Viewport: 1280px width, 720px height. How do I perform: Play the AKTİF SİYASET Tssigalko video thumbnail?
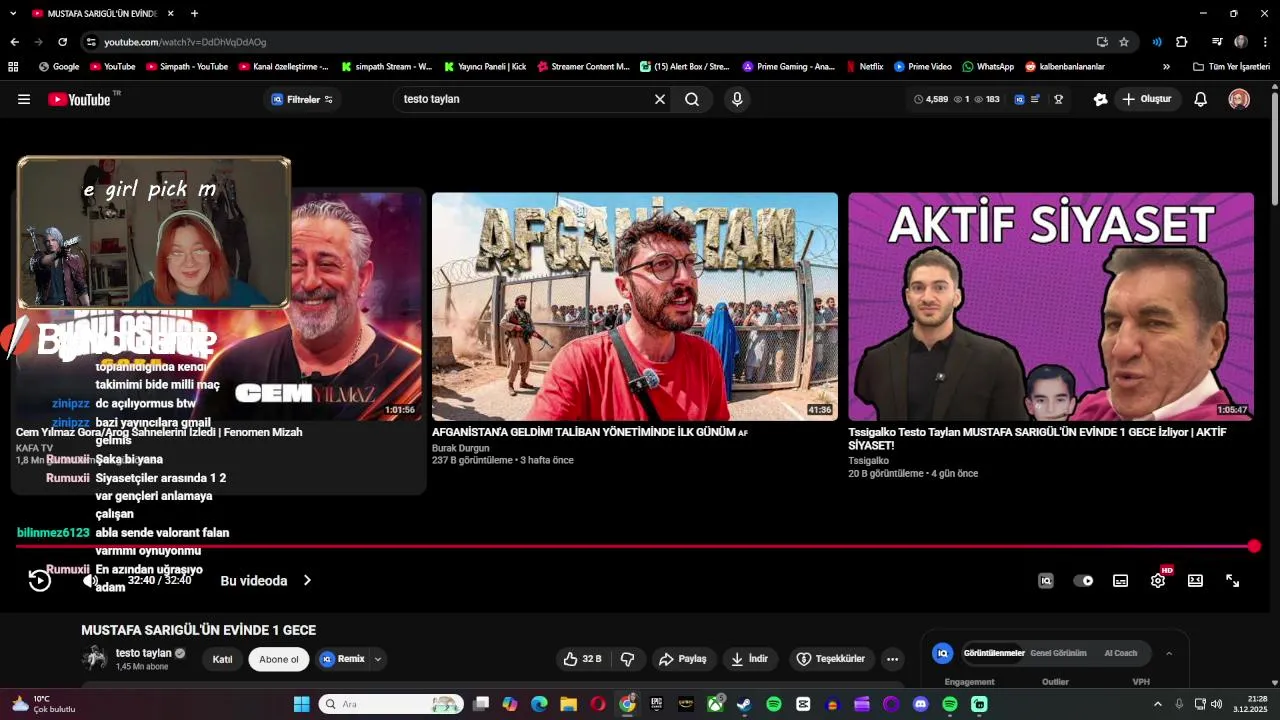(x=1051, y=306)
